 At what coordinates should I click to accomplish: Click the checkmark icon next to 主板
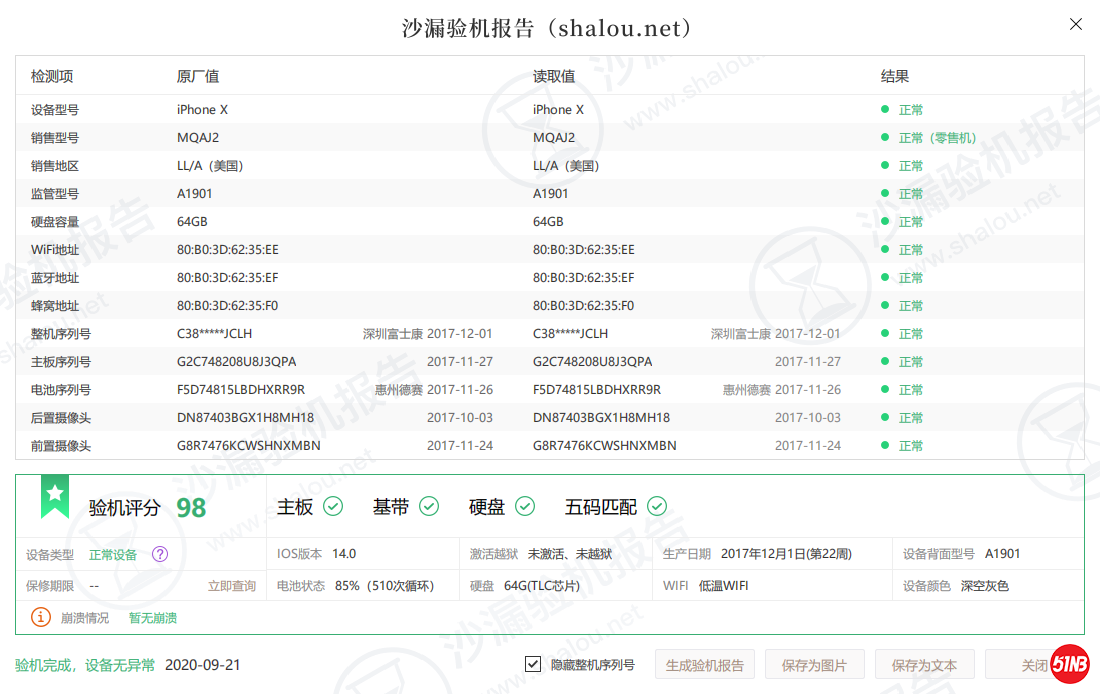[x=333, y=507]
